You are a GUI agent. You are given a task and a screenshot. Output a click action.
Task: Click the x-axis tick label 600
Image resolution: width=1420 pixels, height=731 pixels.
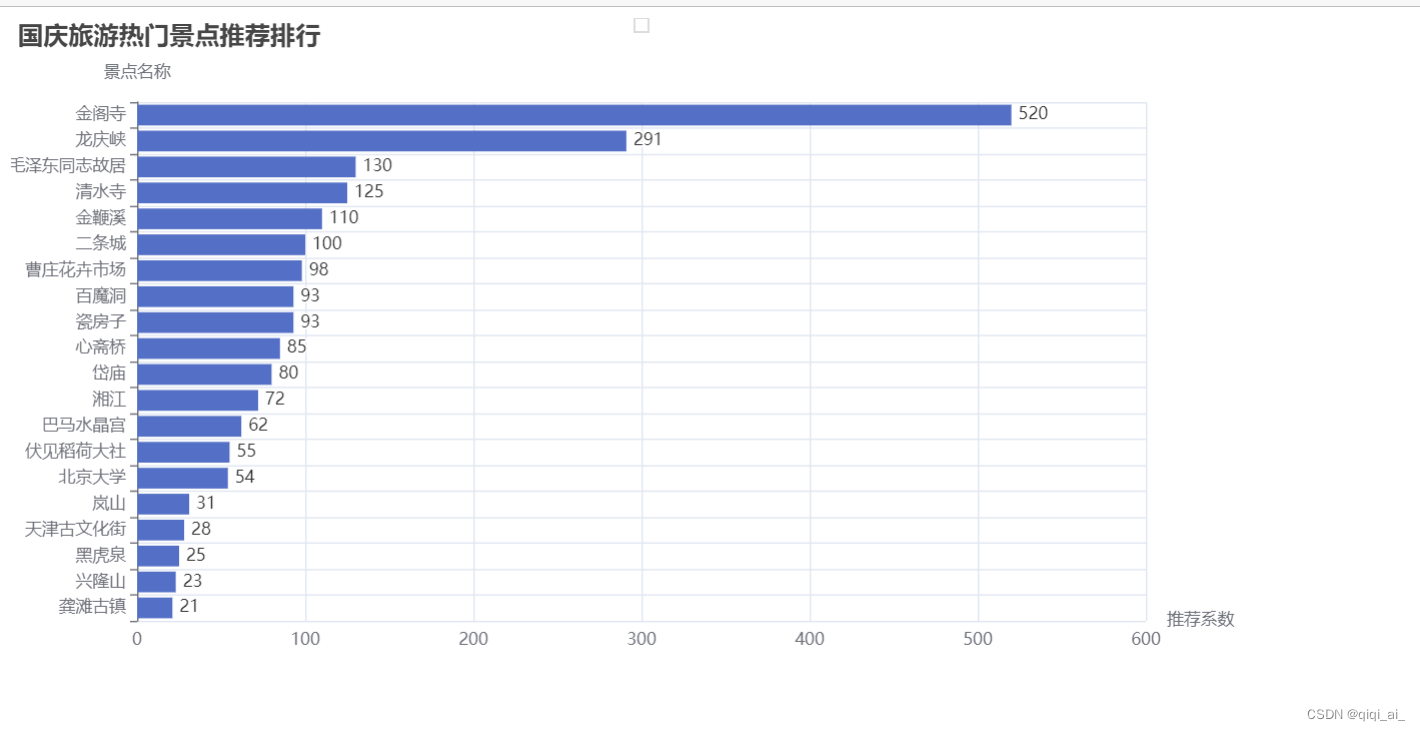[x=1146, y=640]
